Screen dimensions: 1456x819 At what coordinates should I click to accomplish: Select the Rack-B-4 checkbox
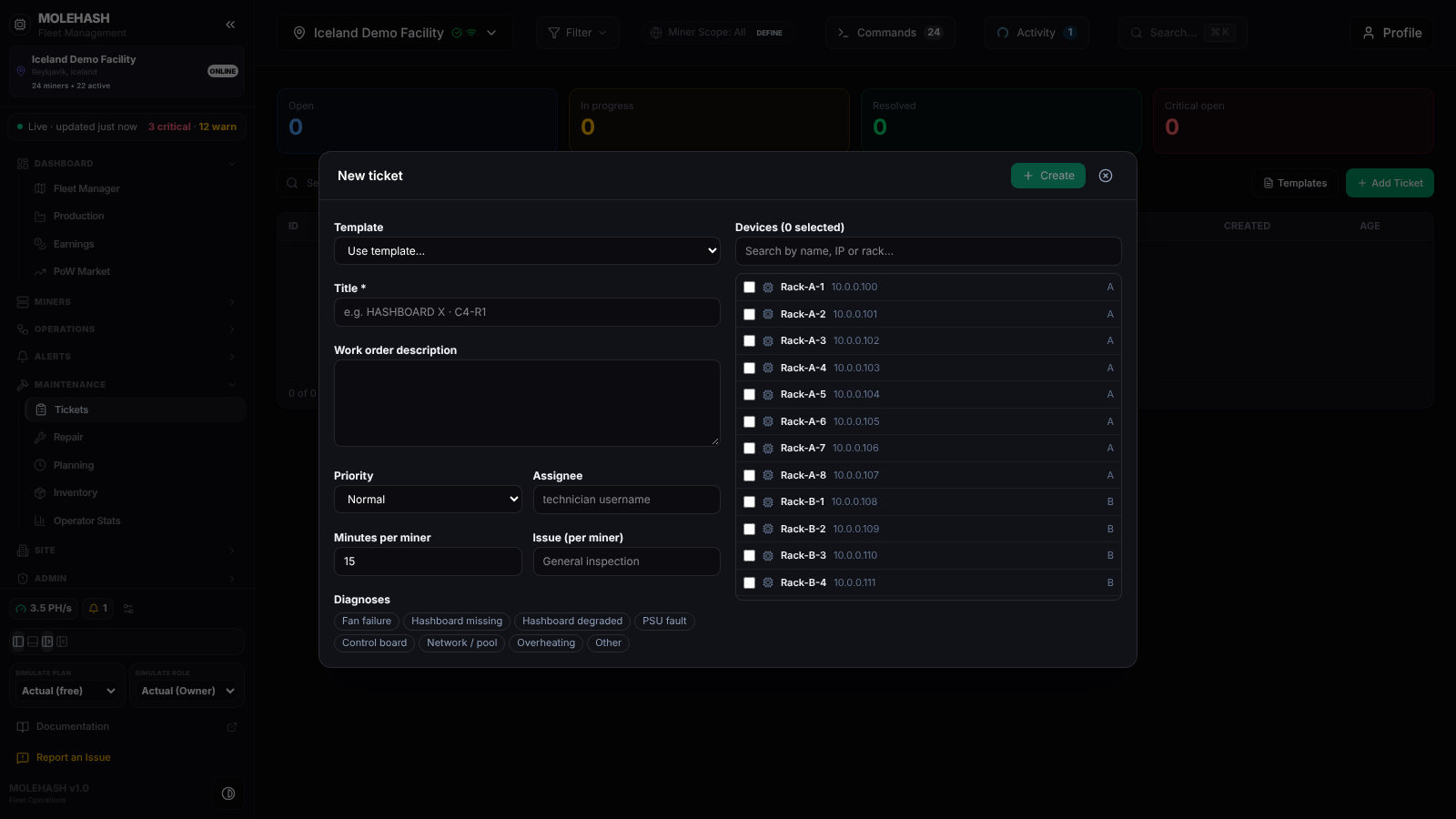750,583
